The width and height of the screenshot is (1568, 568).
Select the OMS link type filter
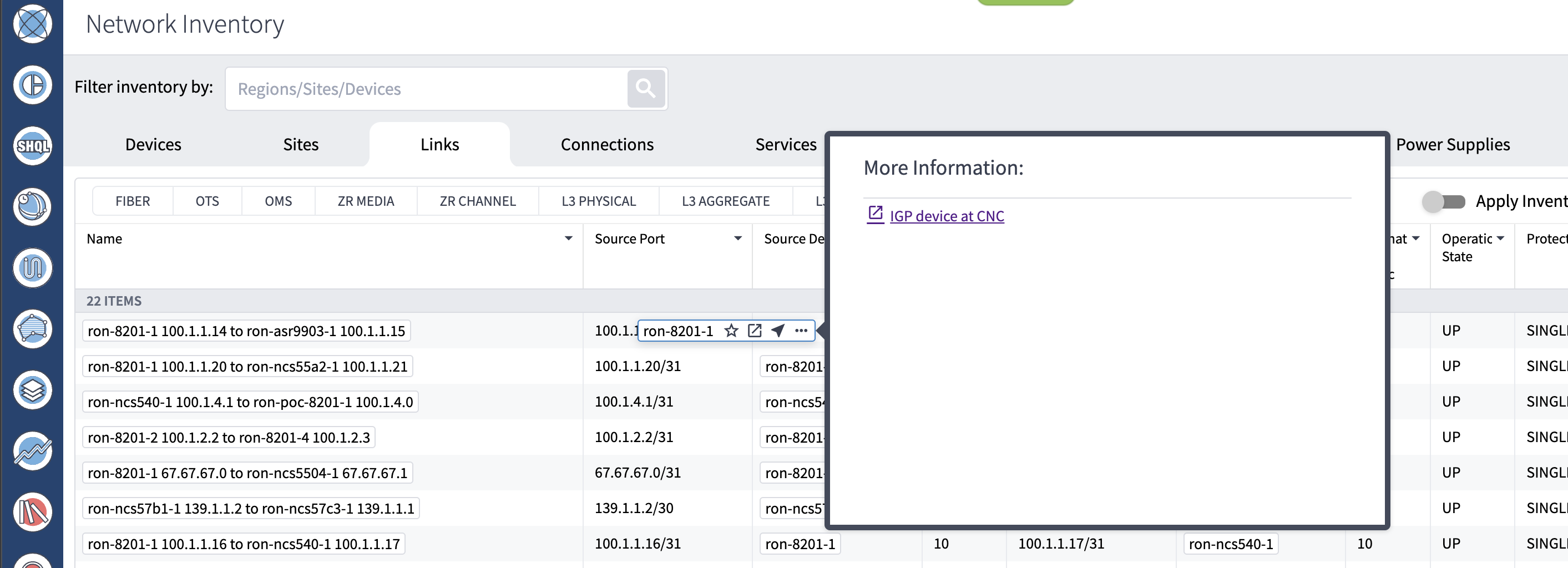[x=278, y=201]
